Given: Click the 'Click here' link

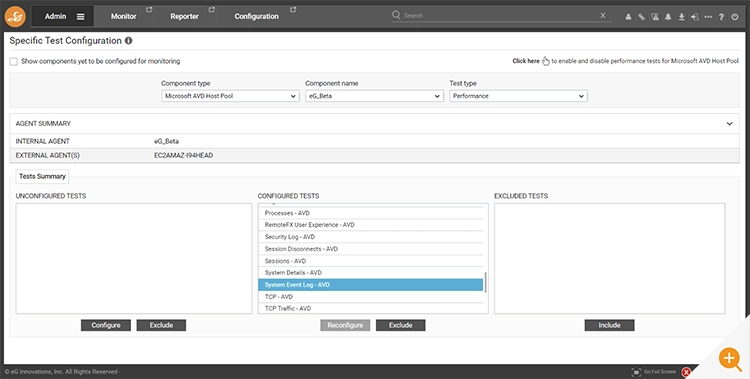Looking at the screenshot, I should tap(526, 61).
